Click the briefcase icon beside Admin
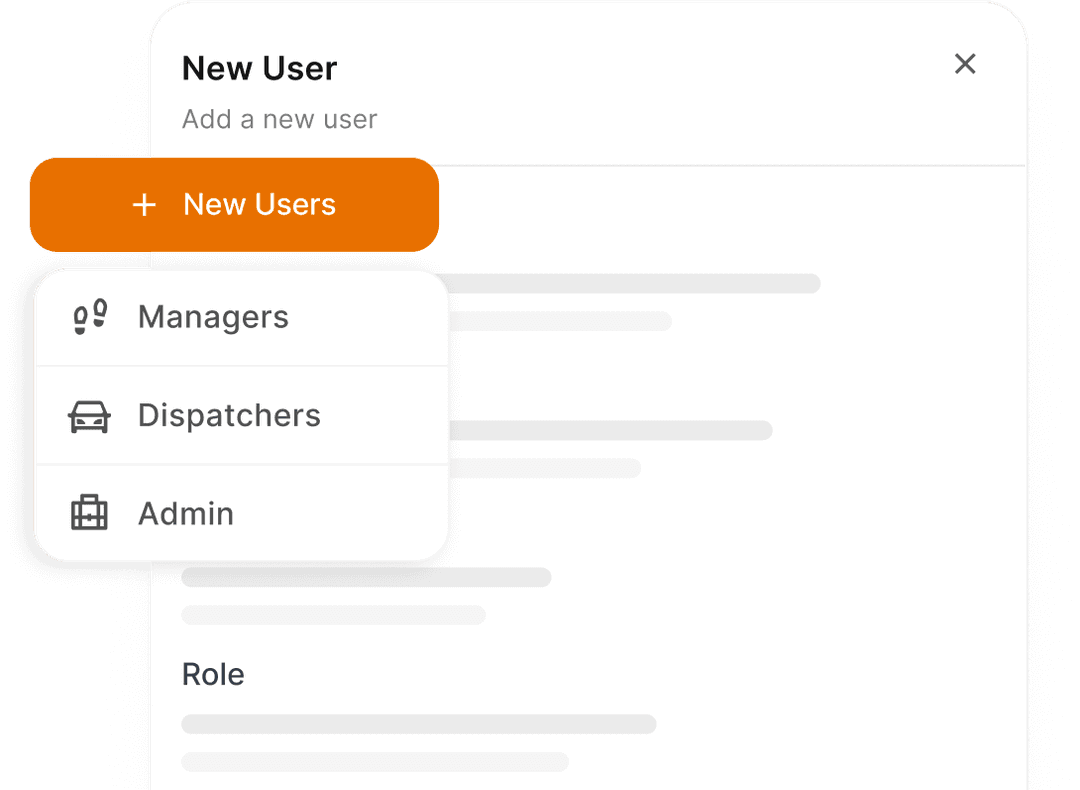1080x790 pixels. (90, 513)
